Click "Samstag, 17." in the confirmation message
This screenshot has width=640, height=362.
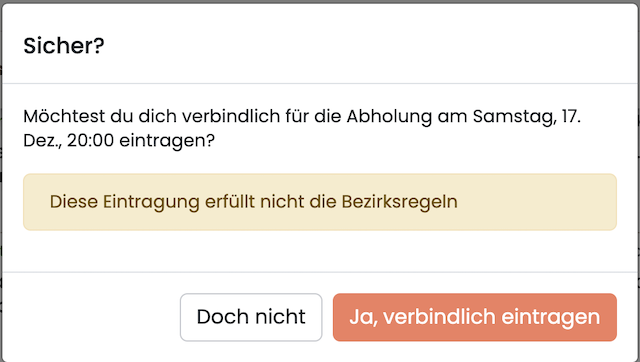coord(527,116)
